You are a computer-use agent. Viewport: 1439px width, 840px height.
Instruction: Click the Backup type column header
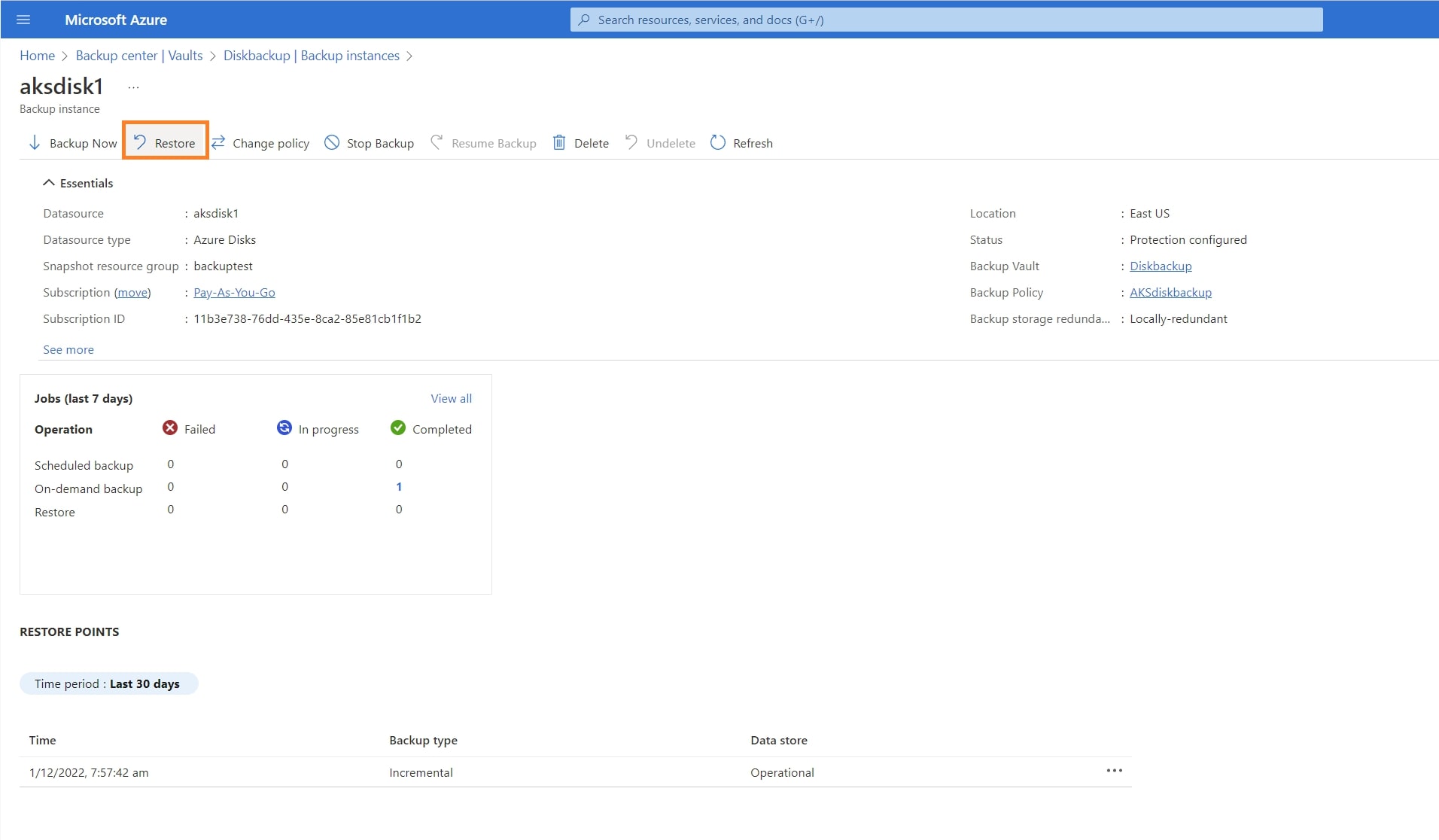pos(423,740)
